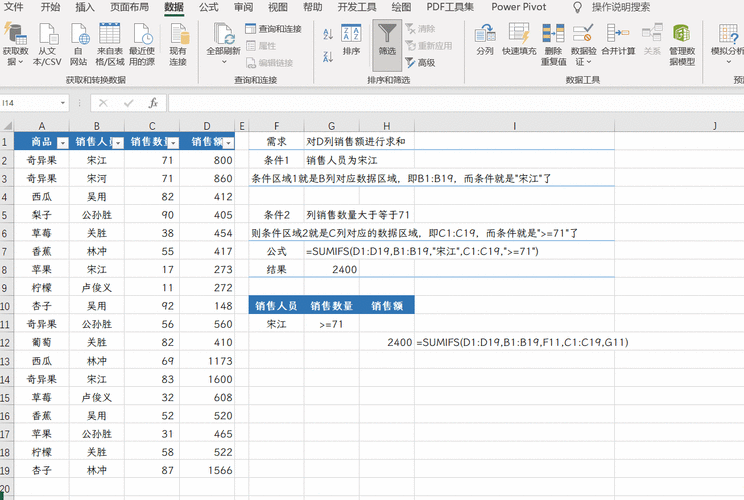
Task: Select the blue 销售数量 header in G10
Action: pyautogui.click(x=332, y=306)
